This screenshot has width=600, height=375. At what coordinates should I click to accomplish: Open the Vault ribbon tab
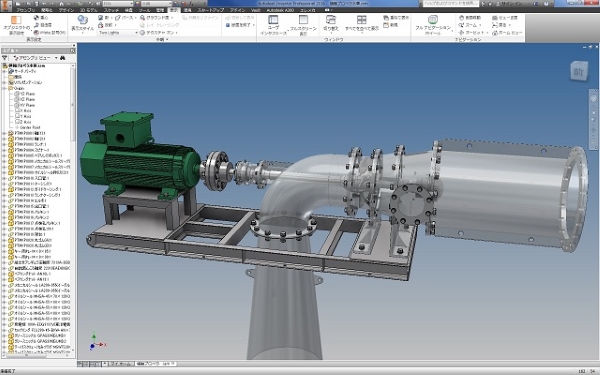256,10
